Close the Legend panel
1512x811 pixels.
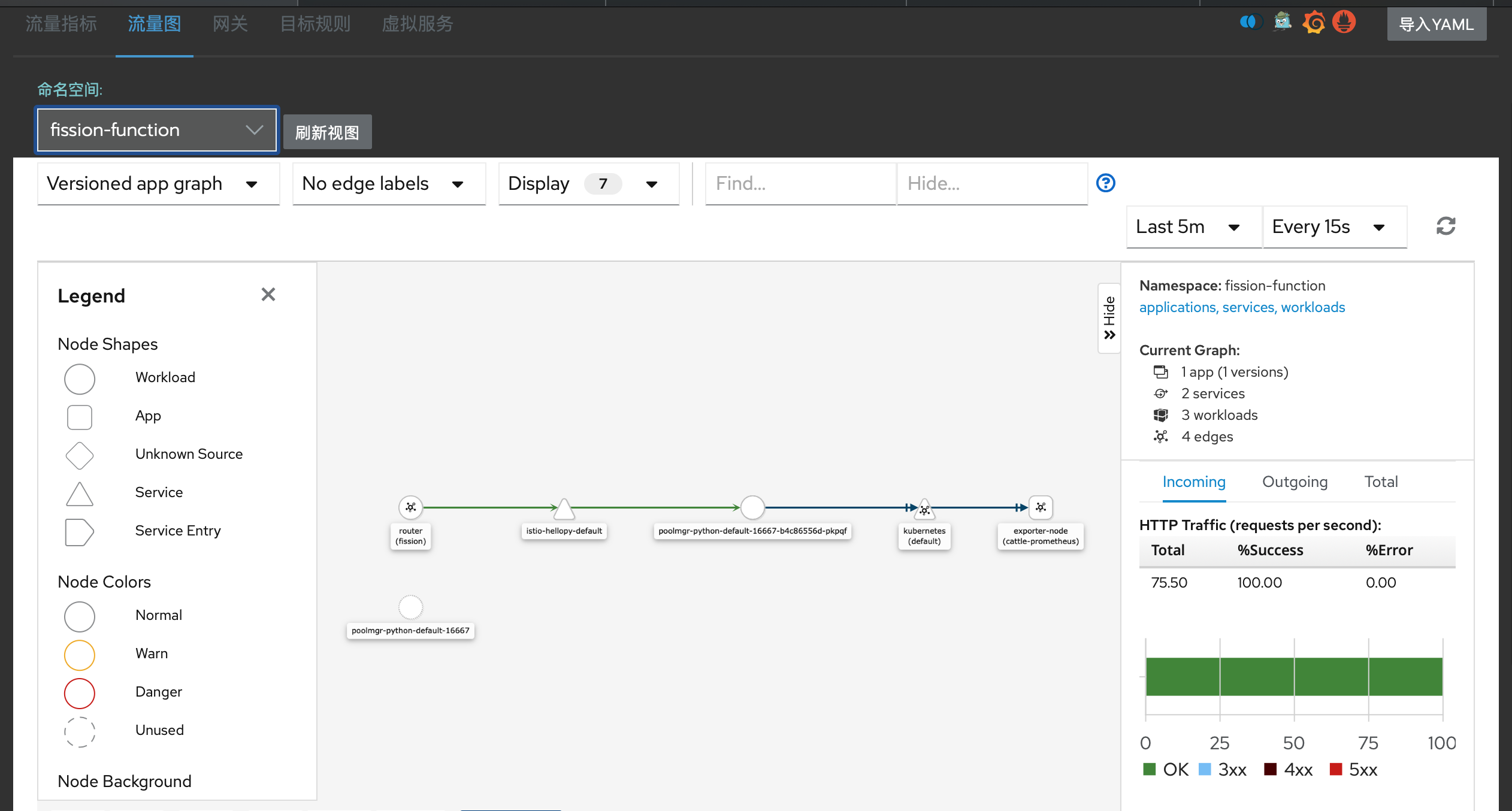tap(268, 295)
